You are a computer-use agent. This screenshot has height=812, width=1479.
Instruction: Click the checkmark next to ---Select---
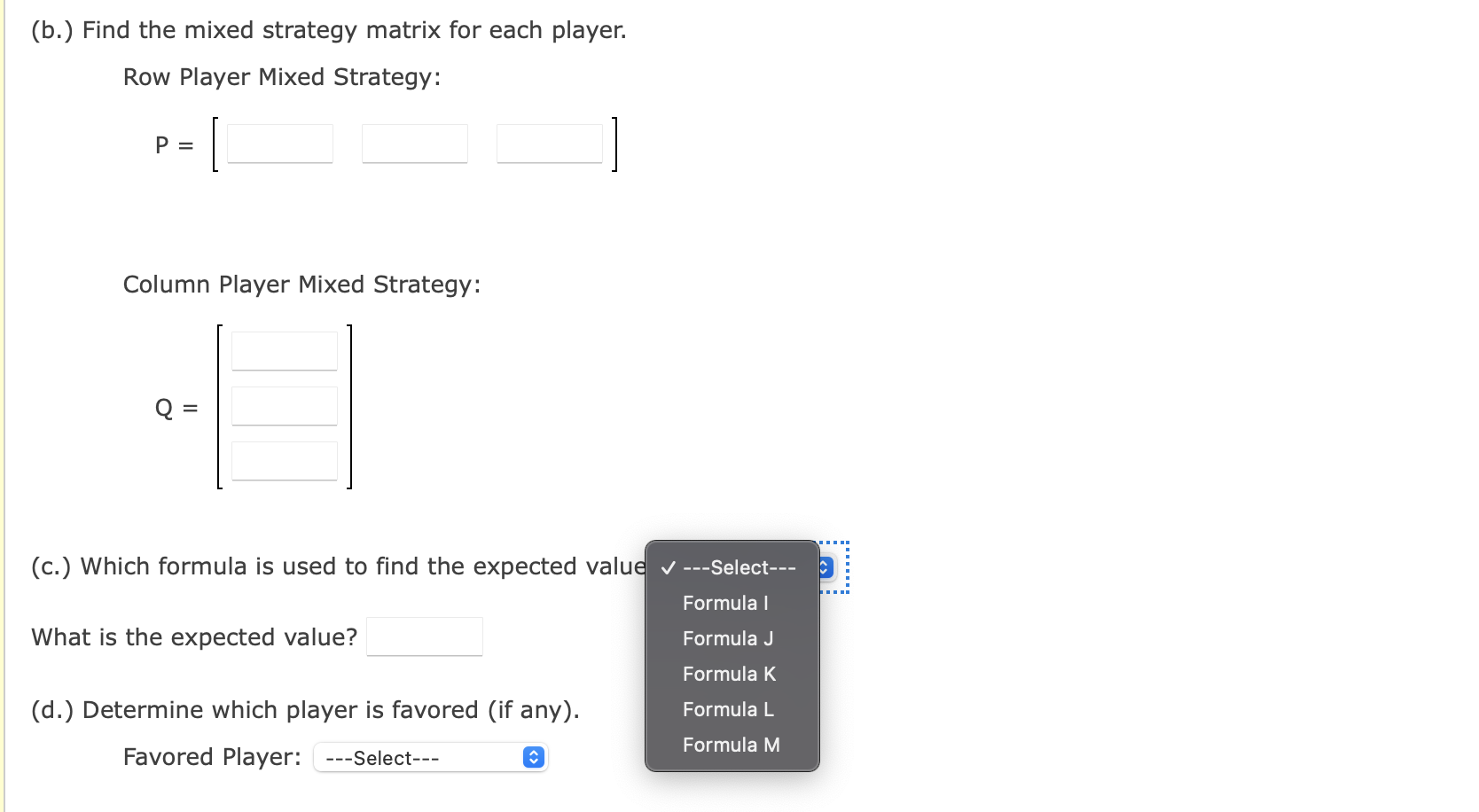pos(667,567)
